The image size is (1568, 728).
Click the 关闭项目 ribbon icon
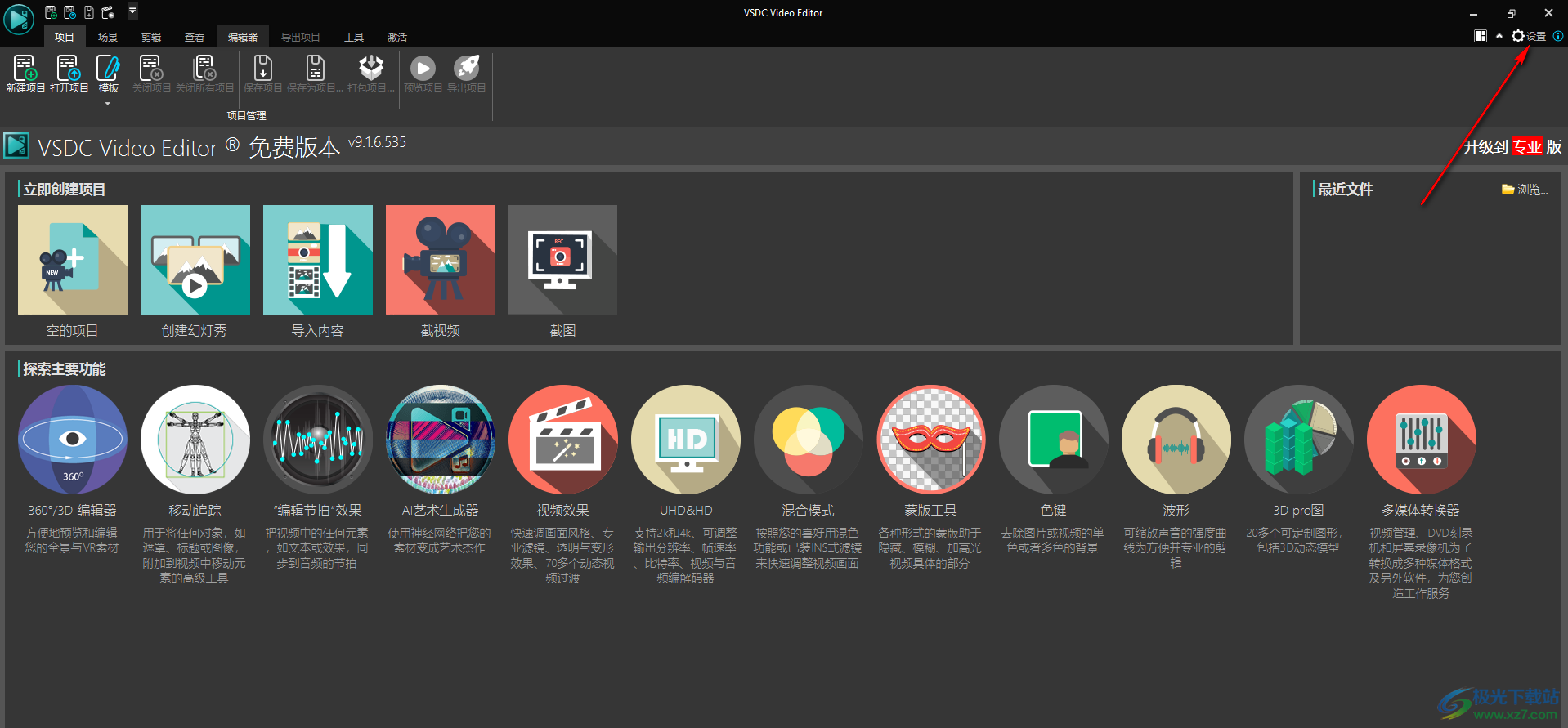point(151,68)
